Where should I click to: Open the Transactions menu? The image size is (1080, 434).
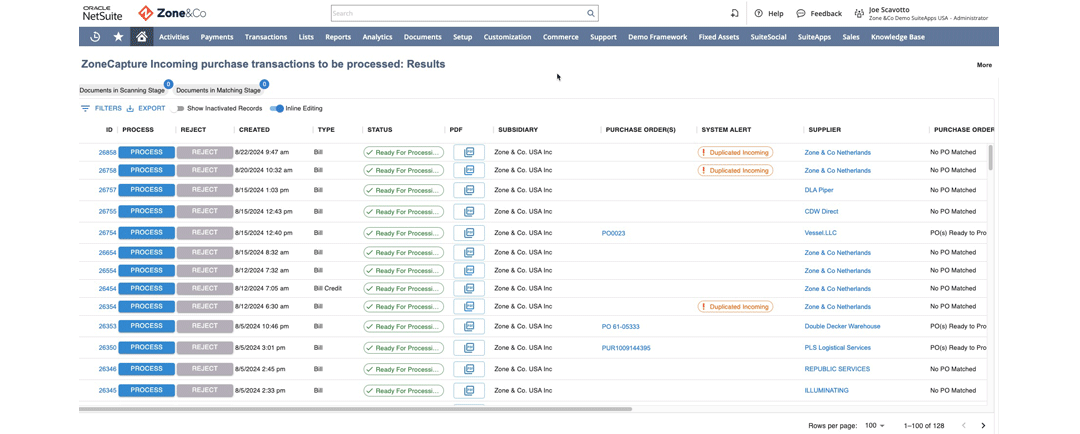coord(266,37)
